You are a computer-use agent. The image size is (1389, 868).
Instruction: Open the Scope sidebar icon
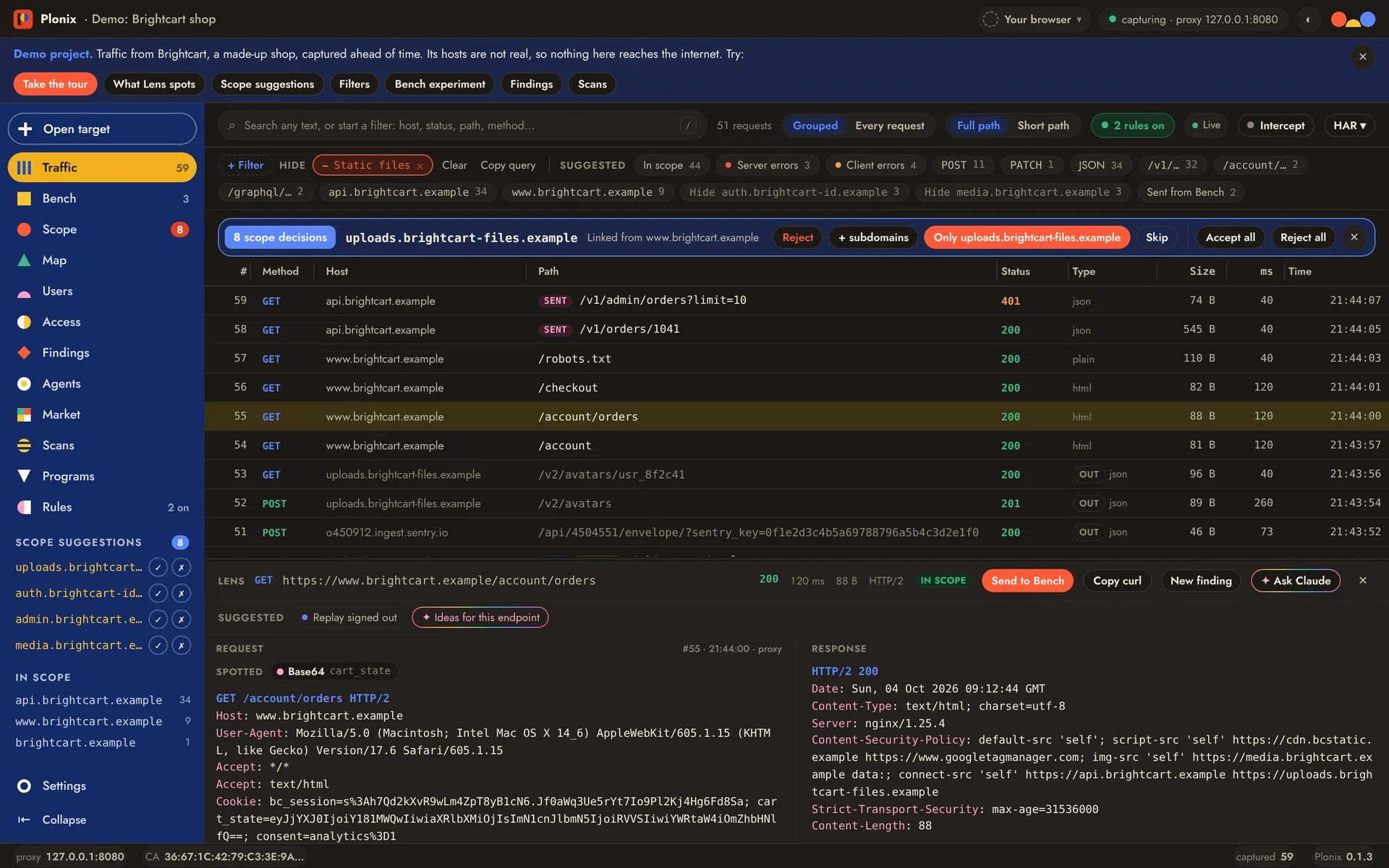(24, 229)
